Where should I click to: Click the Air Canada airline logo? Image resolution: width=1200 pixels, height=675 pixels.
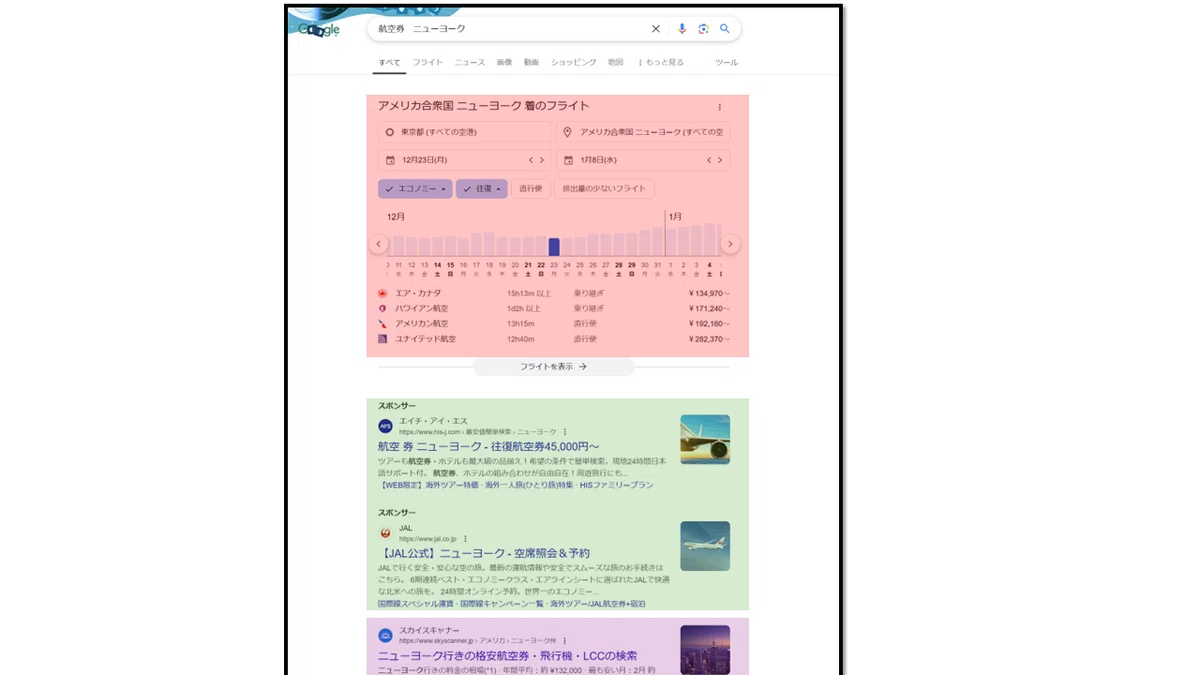pyautogui.click(x=383, y=293)
